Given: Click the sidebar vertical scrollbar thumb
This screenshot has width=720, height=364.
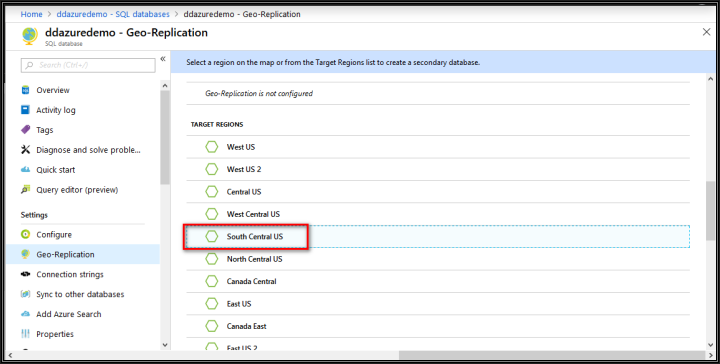Looking at the screenshot, I should (x=165, y=137).
